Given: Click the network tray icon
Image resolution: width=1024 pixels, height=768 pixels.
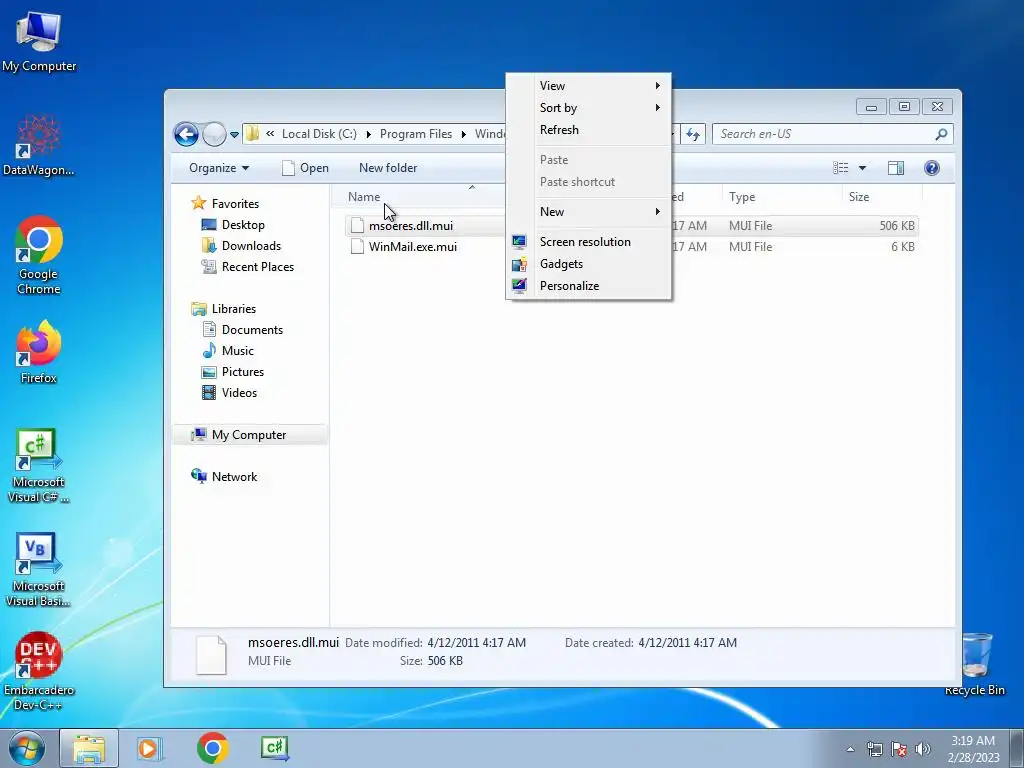Looking at the screenshot, I should coord(874,749).
